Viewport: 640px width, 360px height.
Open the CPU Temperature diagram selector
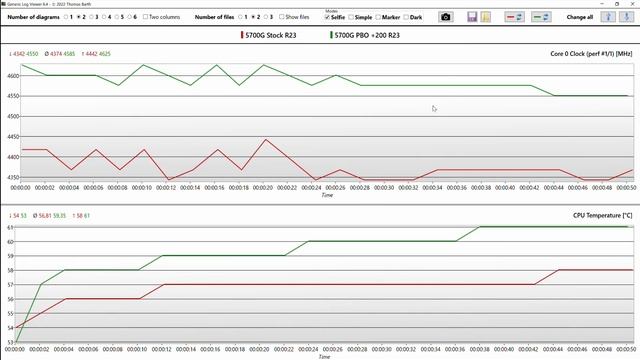point(602,216)
